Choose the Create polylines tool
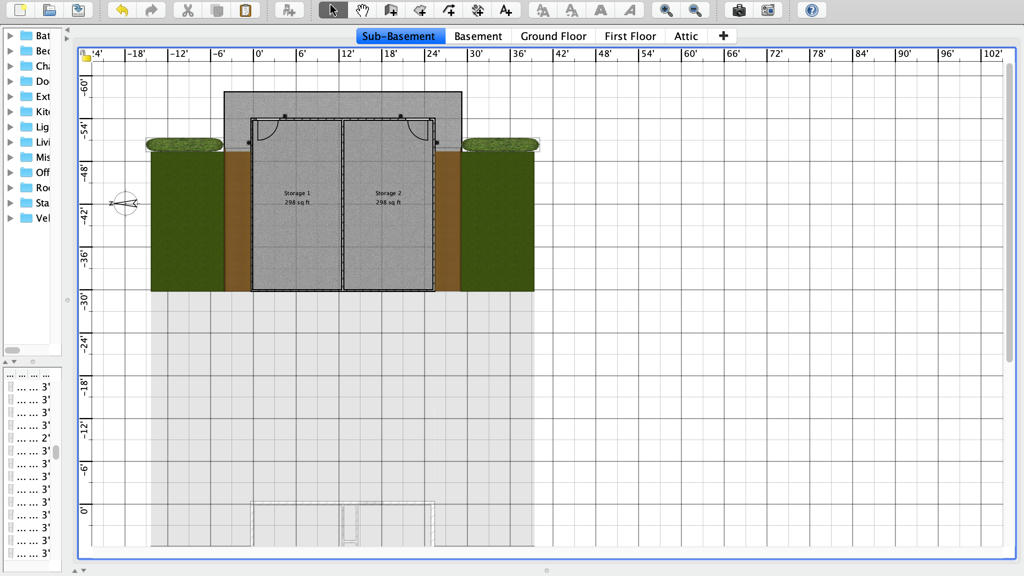 [449, 10]
